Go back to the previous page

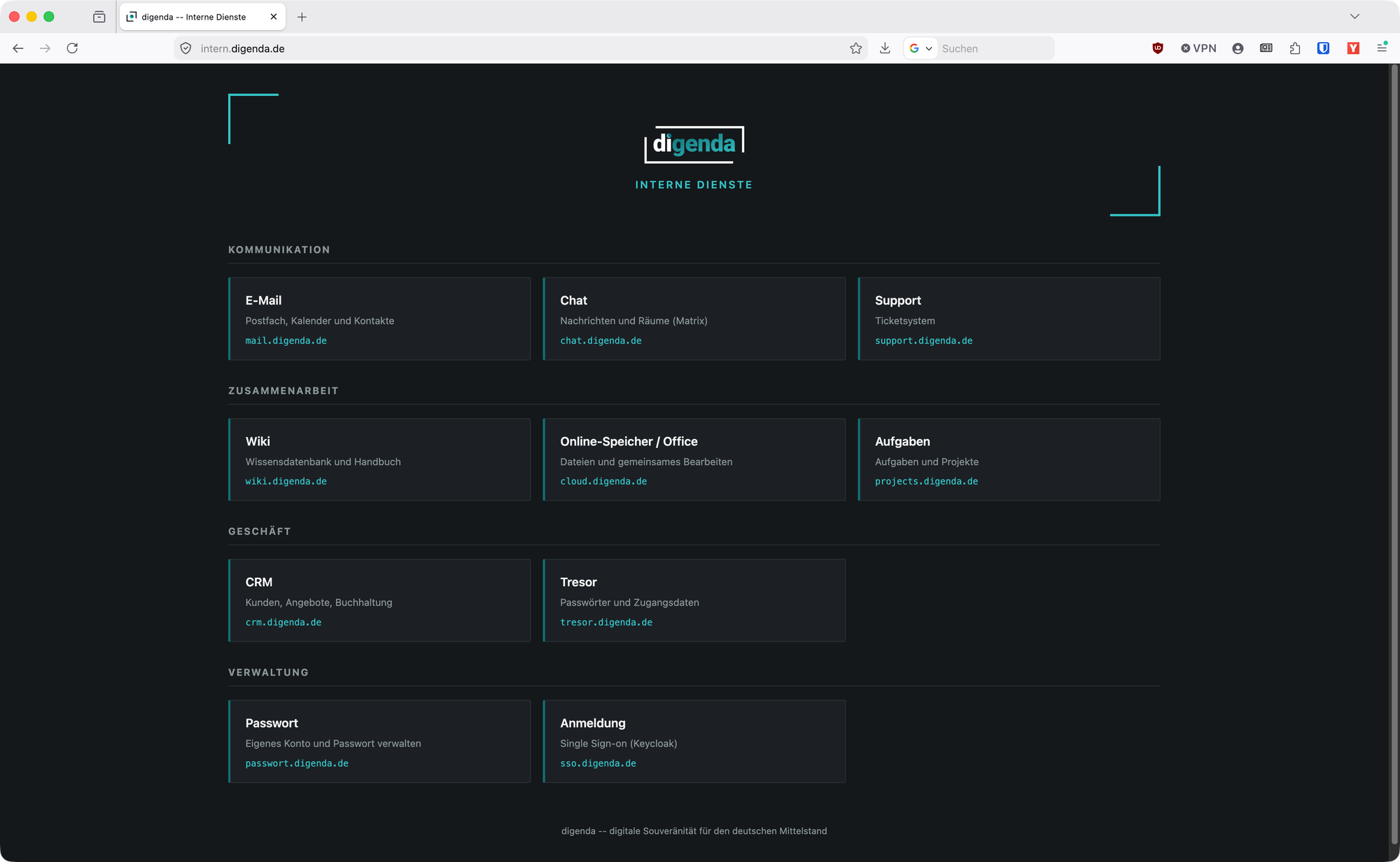pyautogui.click(x=18, y=48)
